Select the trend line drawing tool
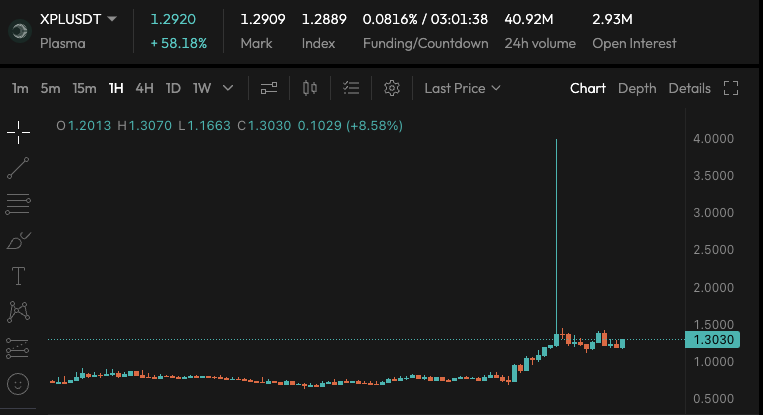The height and width of the screenshot is (415, 763). (x=18, y=167)
